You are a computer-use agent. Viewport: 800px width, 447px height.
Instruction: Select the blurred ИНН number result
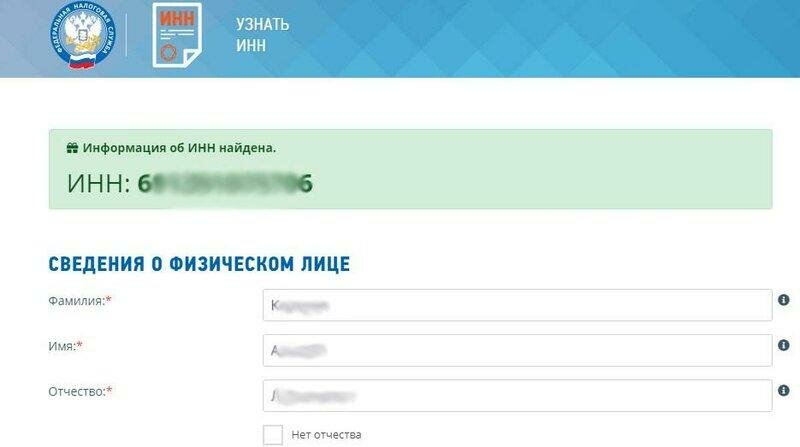tap(225, 183)
